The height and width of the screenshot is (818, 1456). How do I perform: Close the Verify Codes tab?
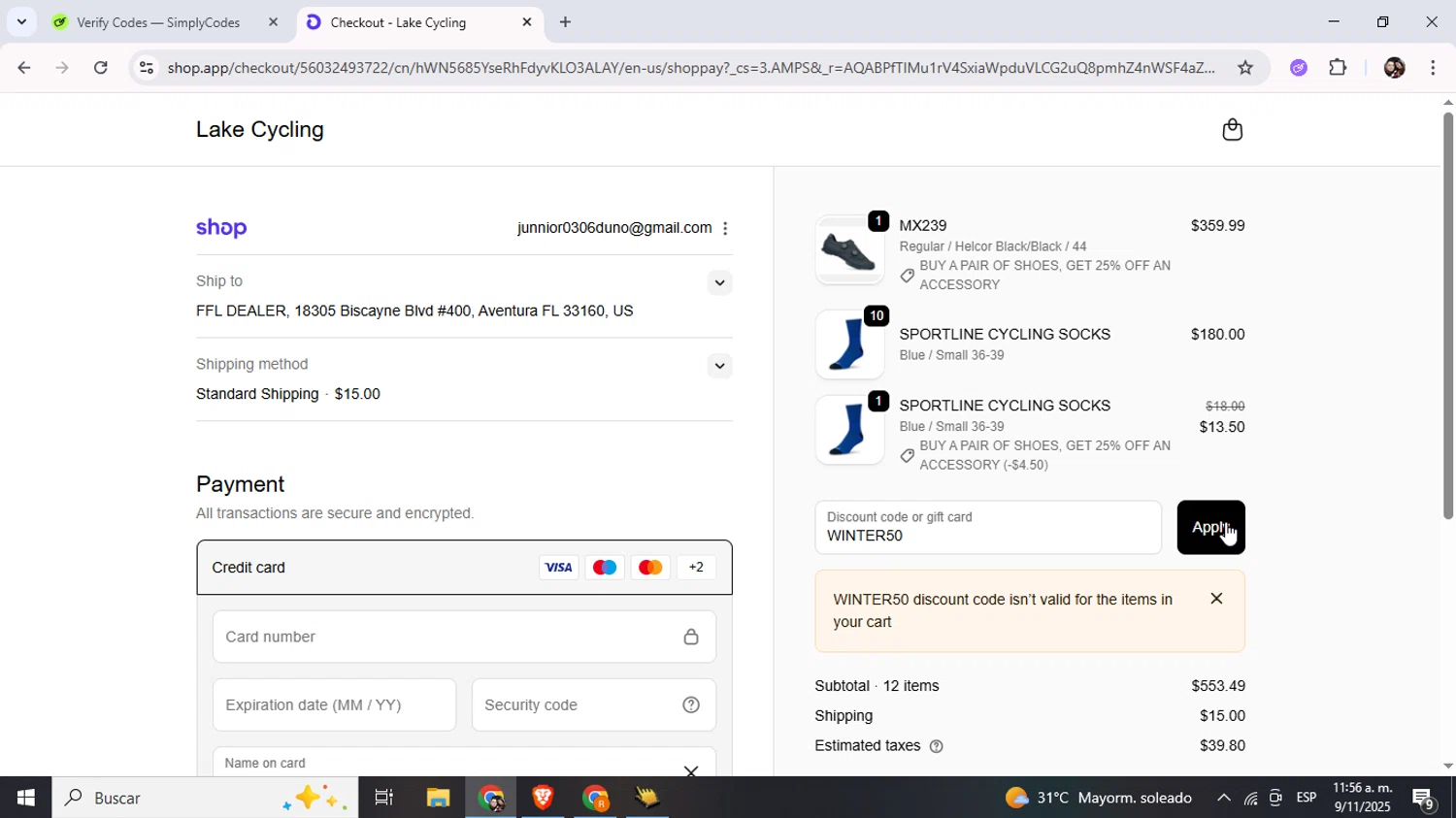(x=273, y=22)
